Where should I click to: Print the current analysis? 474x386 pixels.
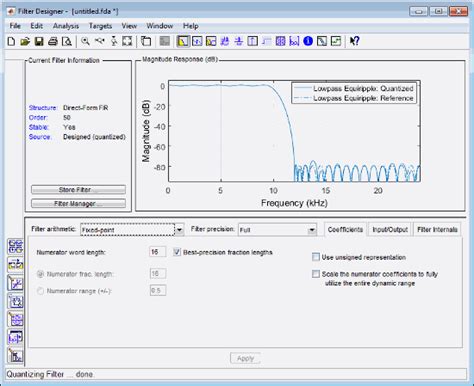tap(53, 41)
